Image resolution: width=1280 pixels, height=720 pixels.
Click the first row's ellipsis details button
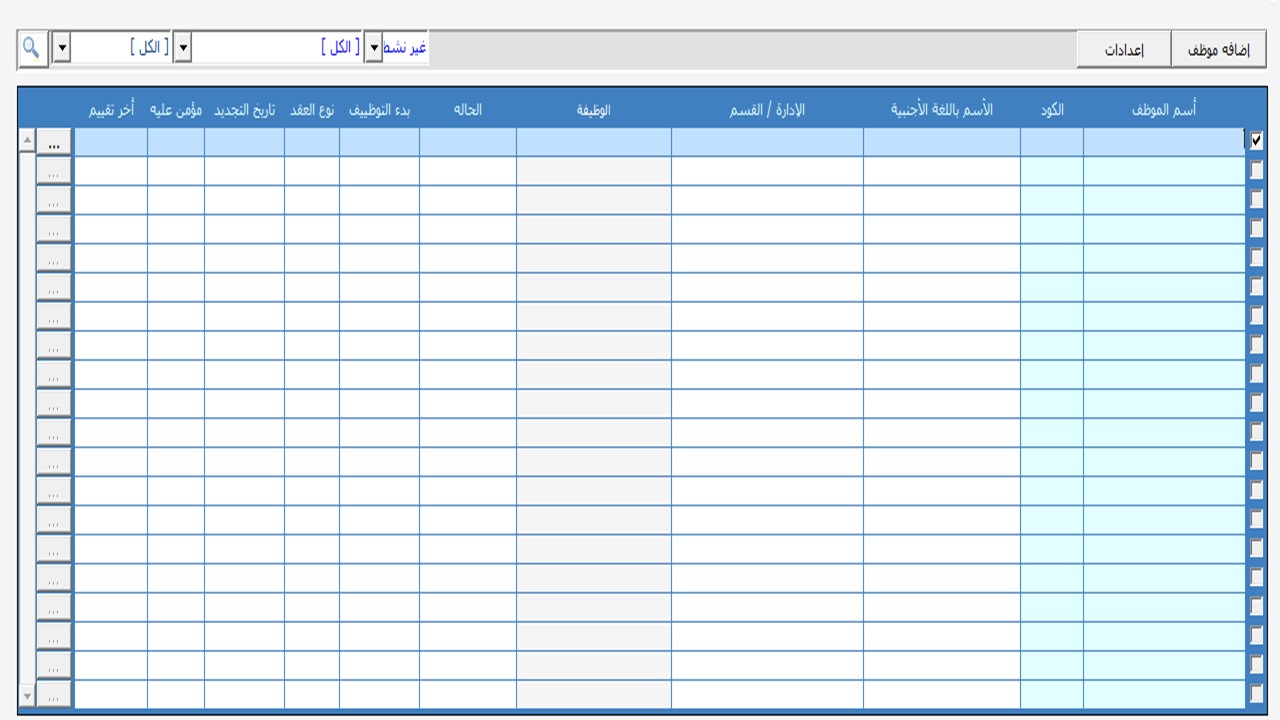coord(54,143)
